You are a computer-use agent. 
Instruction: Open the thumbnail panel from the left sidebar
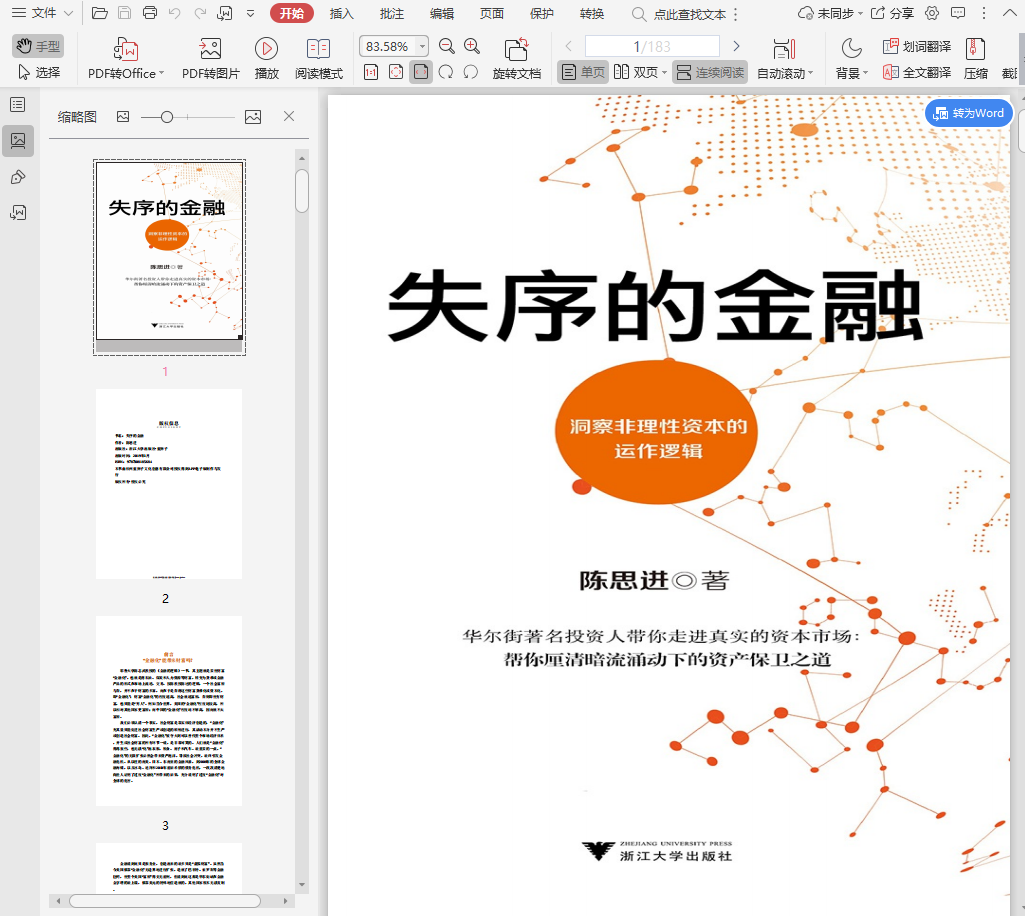point(18,141)
